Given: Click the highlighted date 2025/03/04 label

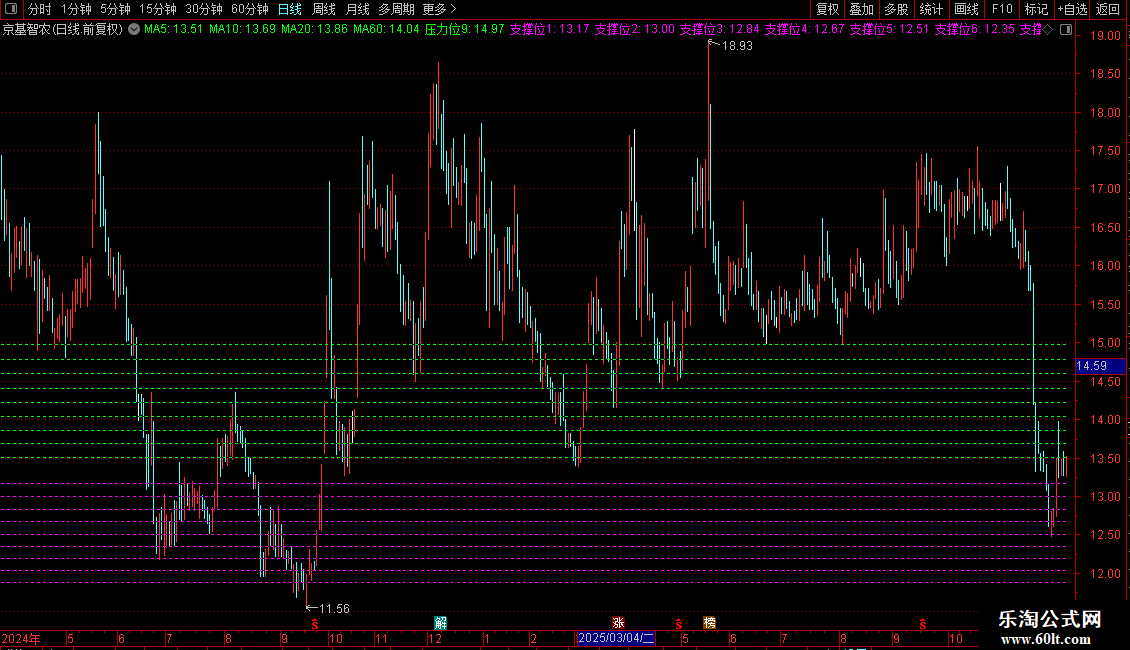Looking at the screenshot, I should (x=616, y=638).
